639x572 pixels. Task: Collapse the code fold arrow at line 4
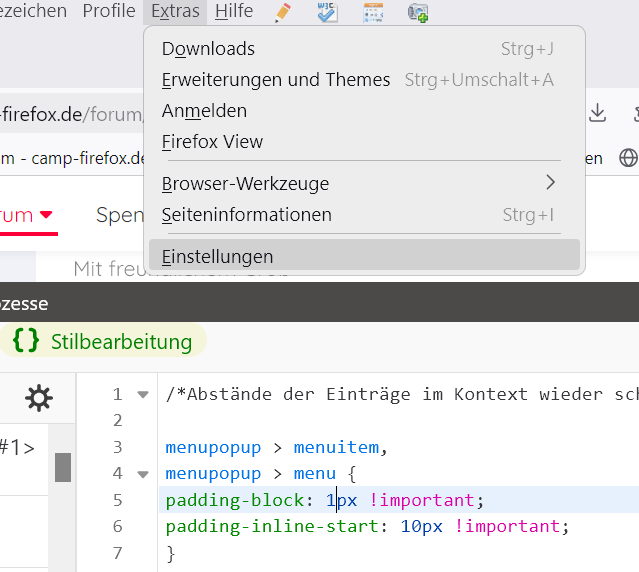tap(143, 473)
